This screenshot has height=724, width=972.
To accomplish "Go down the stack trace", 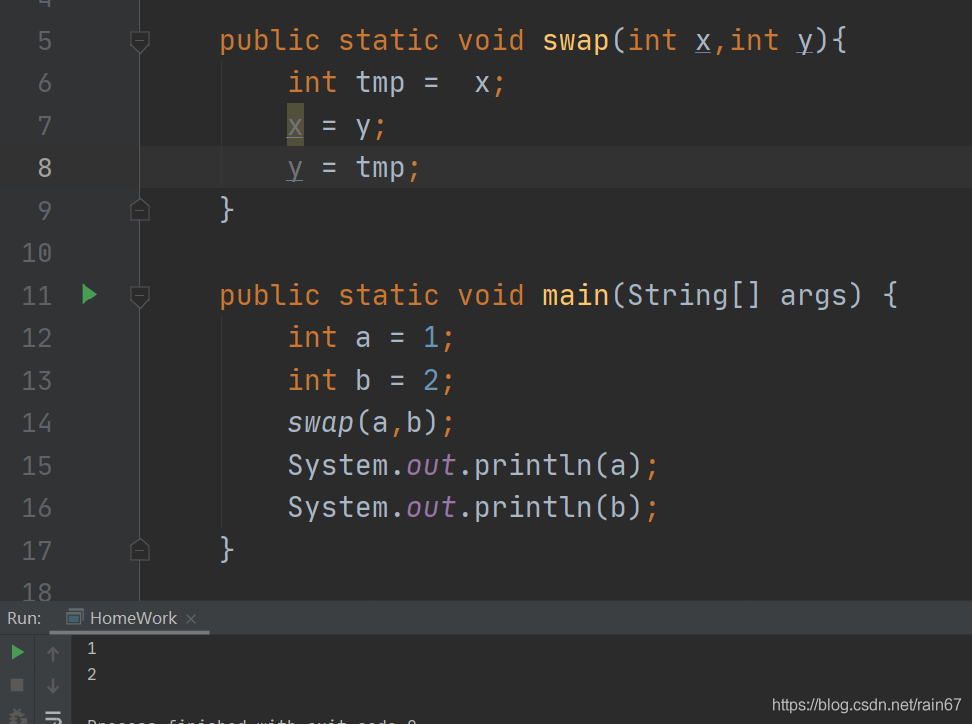I will [x=53, y=686].
